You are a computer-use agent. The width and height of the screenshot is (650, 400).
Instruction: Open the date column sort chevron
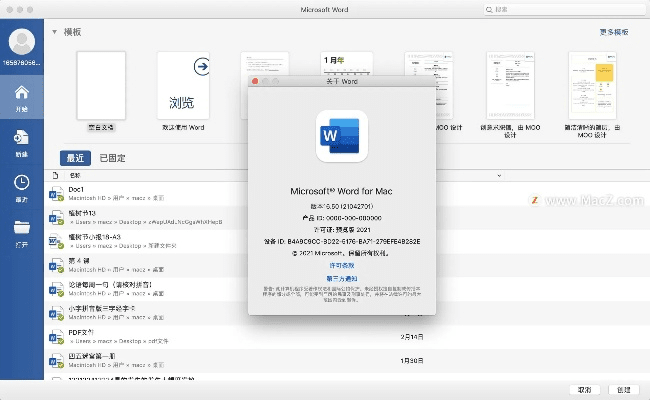click(499, 175)
